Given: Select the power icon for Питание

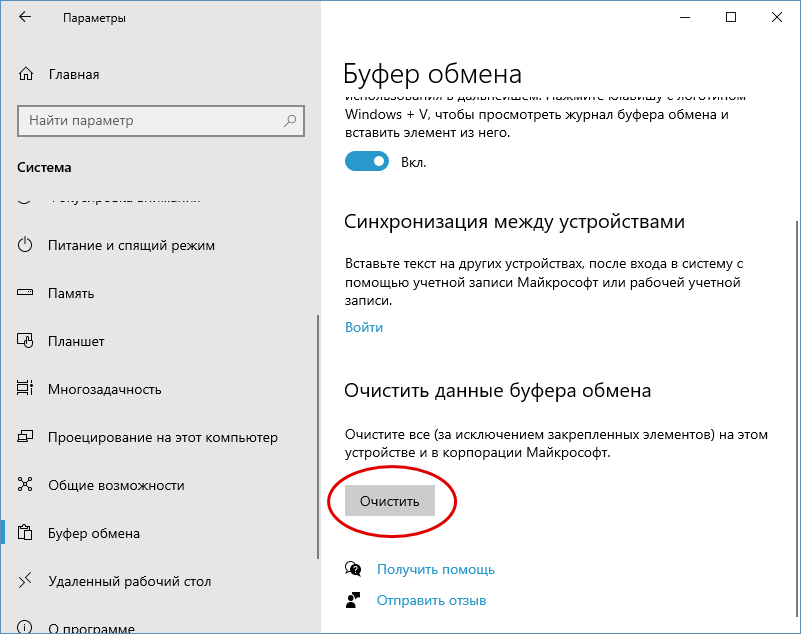Looking at the screenshot, I should (25, 245).
